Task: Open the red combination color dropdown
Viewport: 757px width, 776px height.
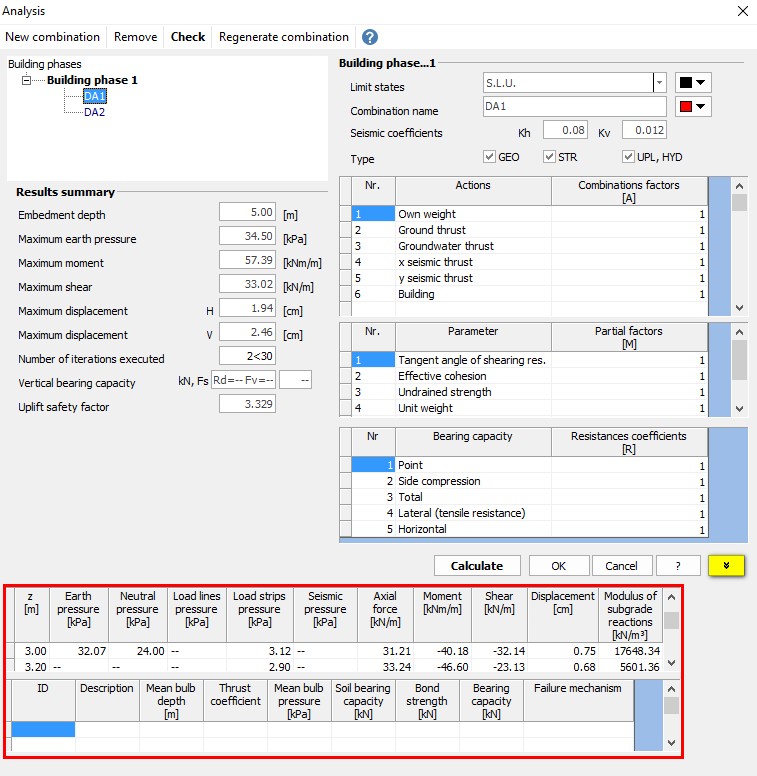Action: click(x=693, y=106)
